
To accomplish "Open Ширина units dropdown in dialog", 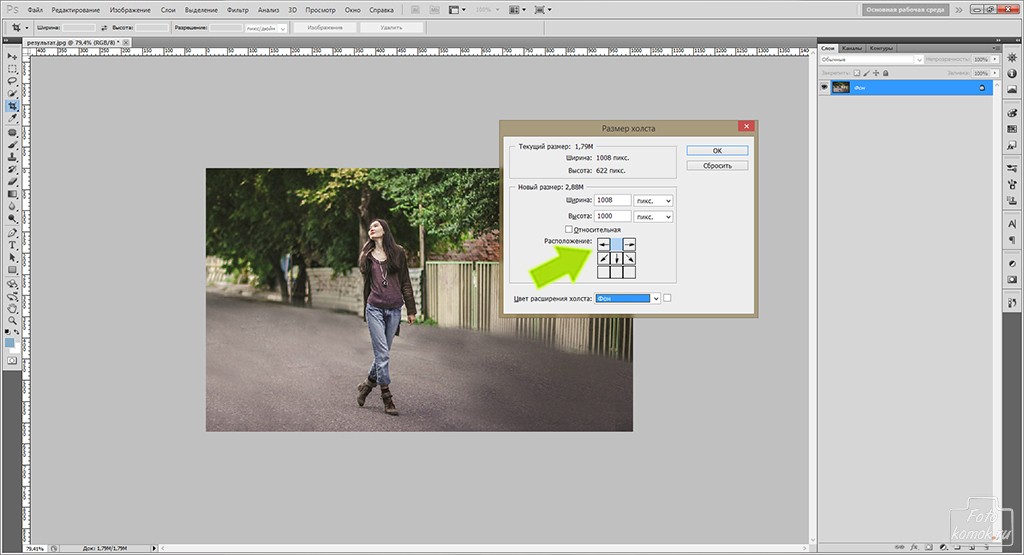I will click(653, 200).
